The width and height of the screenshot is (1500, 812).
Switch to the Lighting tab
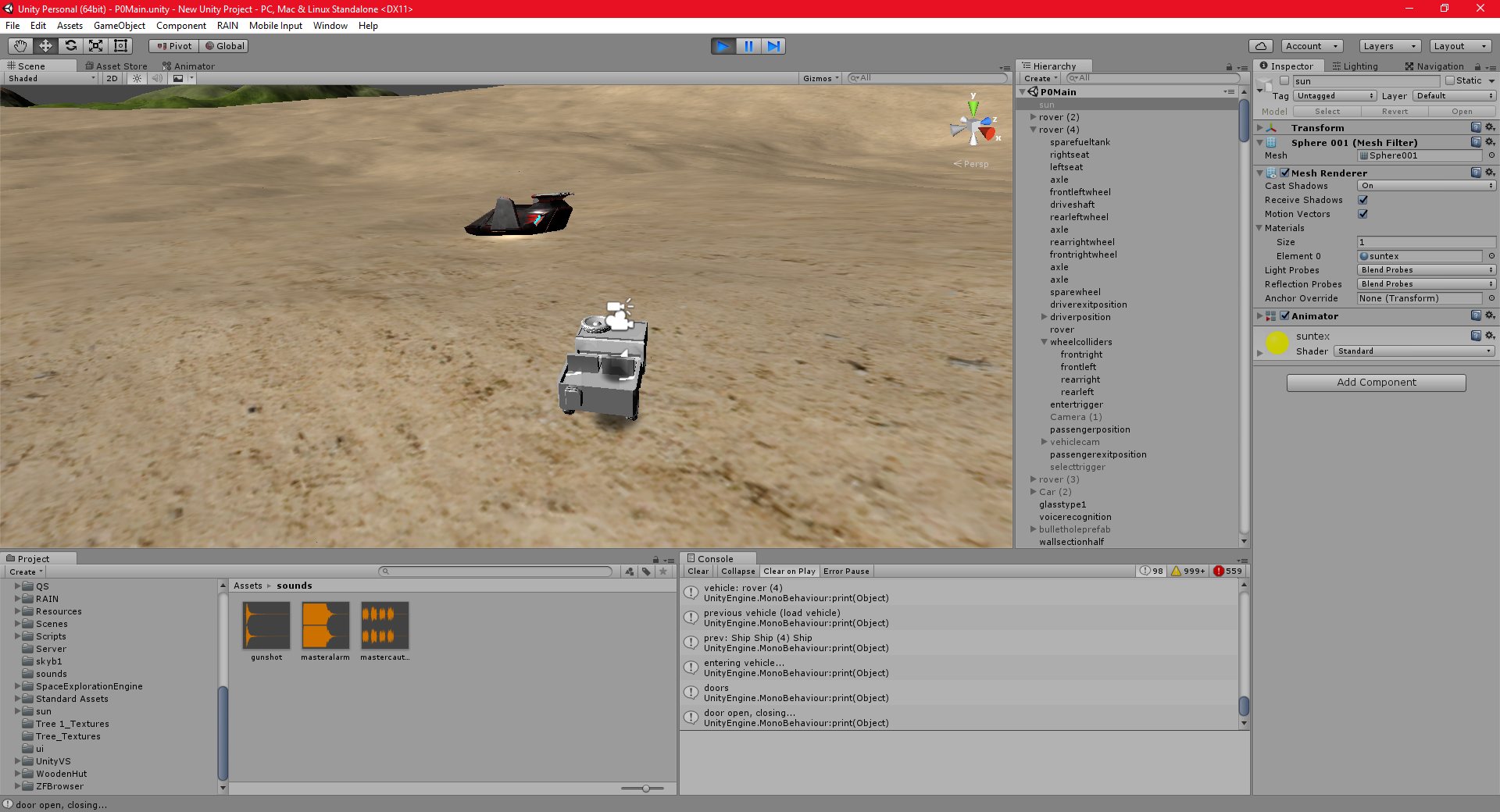[x=1355, y=66]
